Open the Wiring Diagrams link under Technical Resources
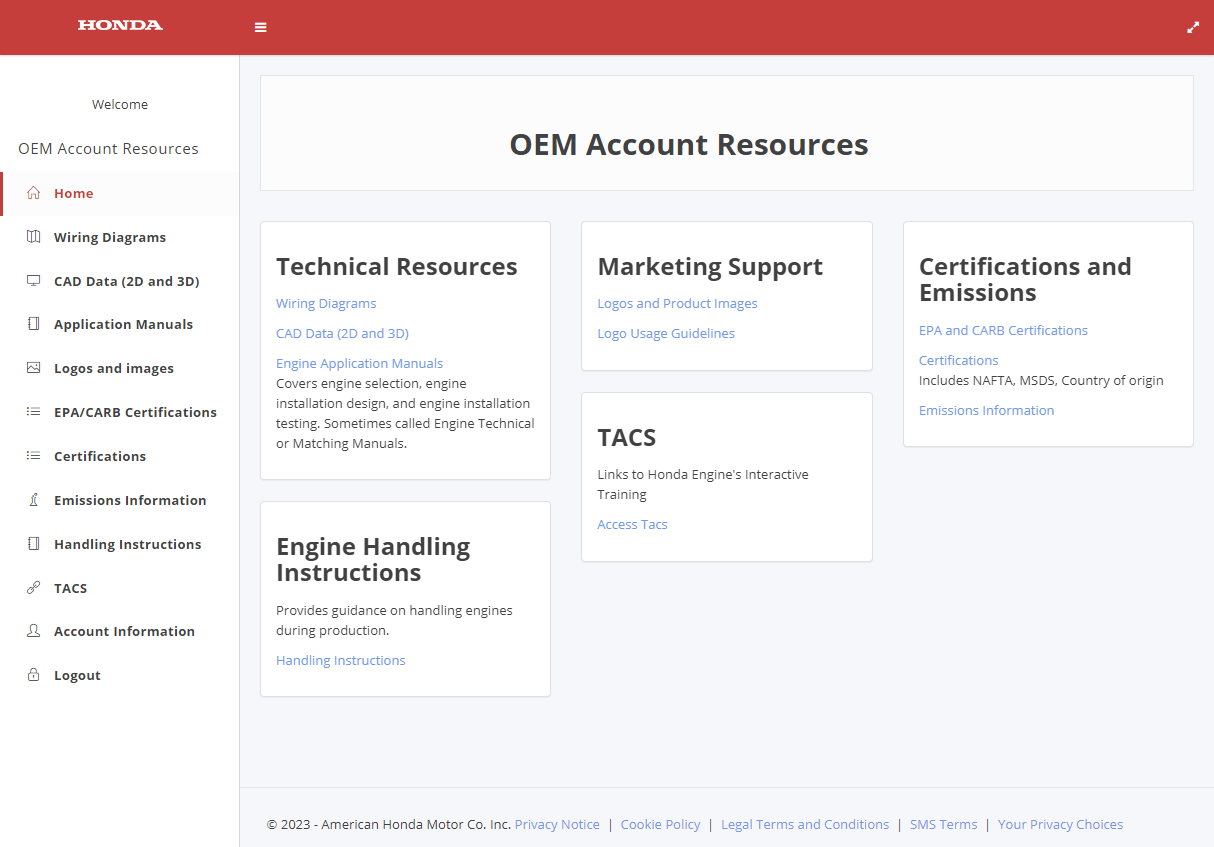Screen dimensions: 1214x847 (326, 304)
